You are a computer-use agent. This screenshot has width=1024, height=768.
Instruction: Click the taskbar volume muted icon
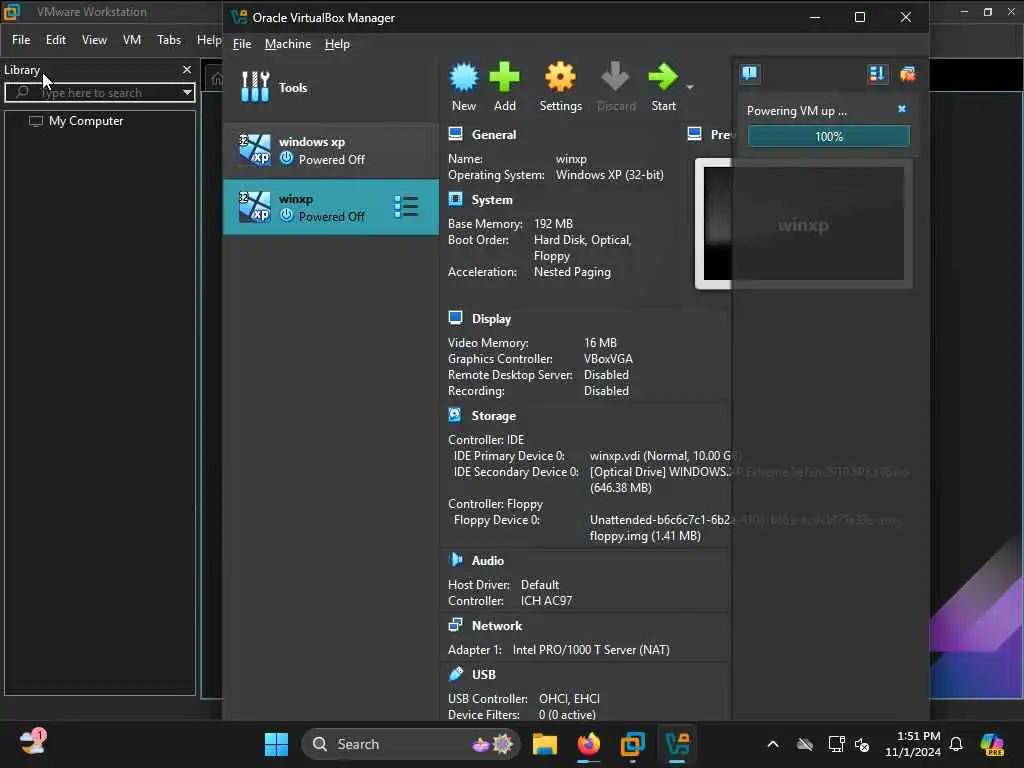[x=862, y=744]
